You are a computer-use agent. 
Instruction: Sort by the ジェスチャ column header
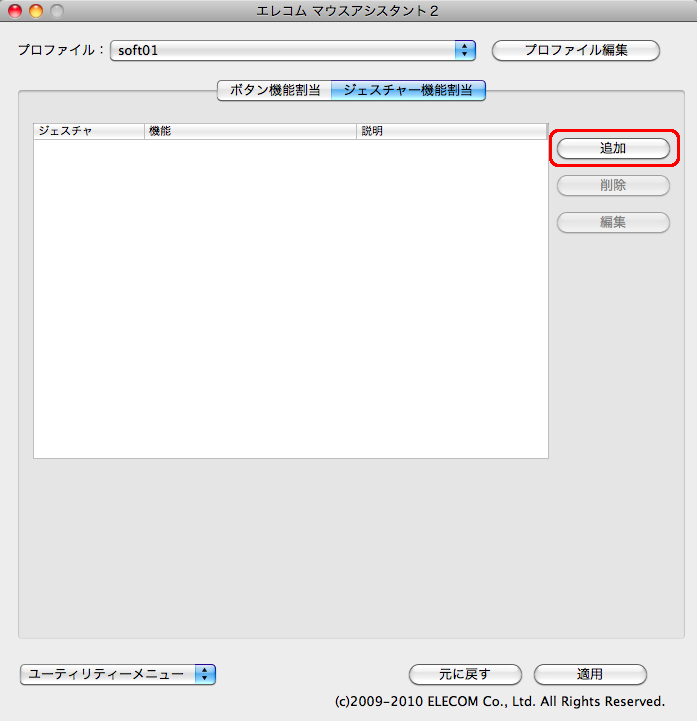(89, 131)
